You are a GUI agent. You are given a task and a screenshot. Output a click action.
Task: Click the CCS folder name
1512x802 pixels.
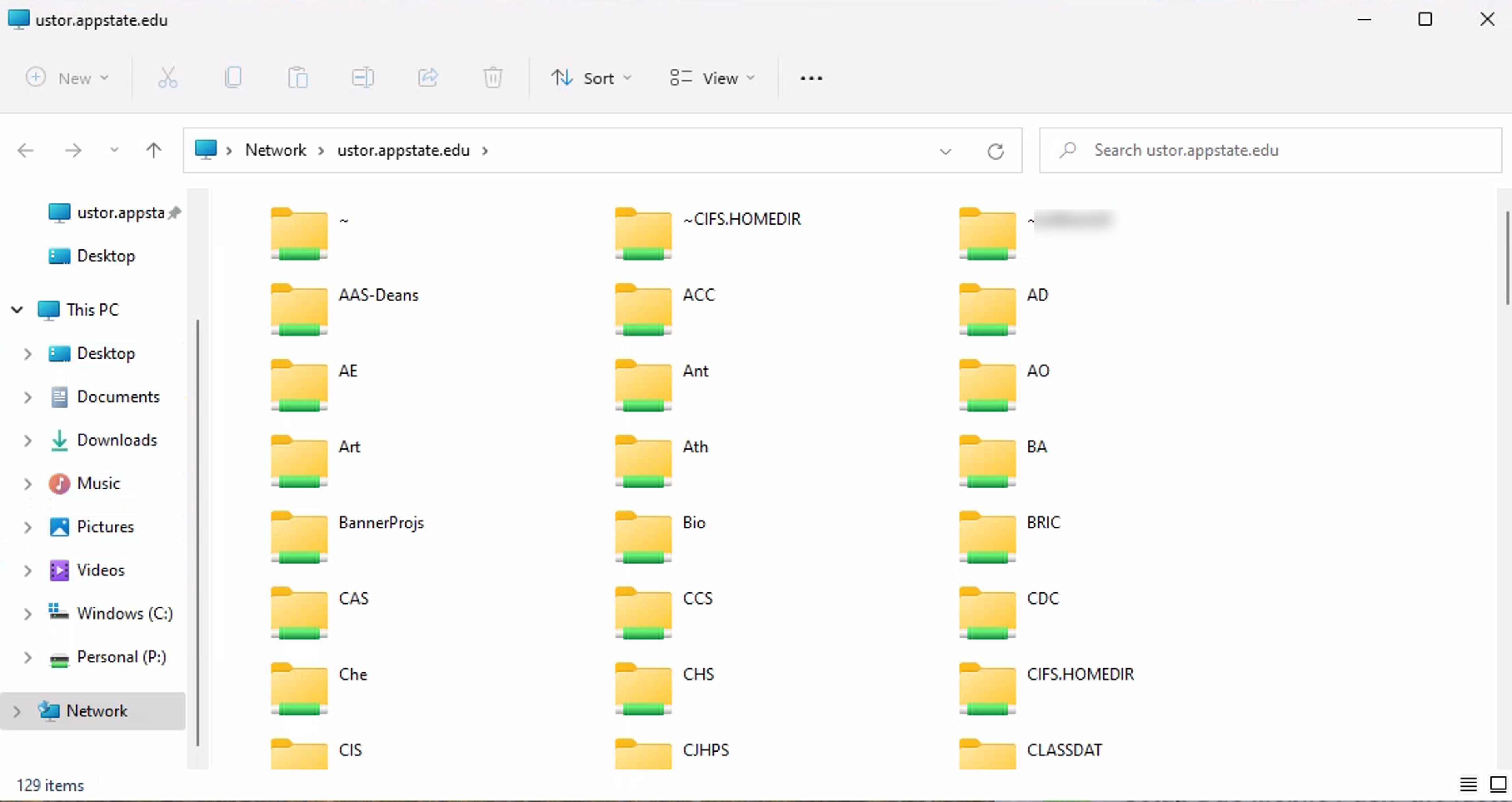tap(698, 598)
